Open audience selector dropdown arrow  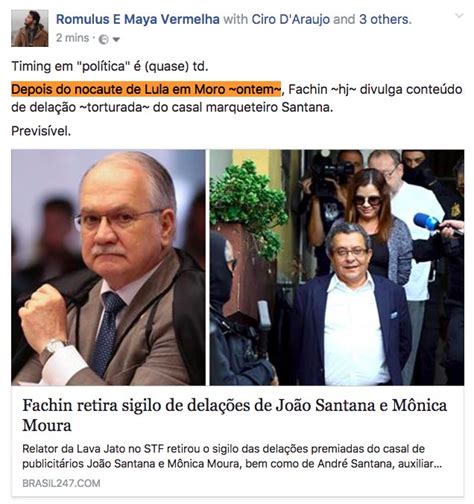pos(116,40)
